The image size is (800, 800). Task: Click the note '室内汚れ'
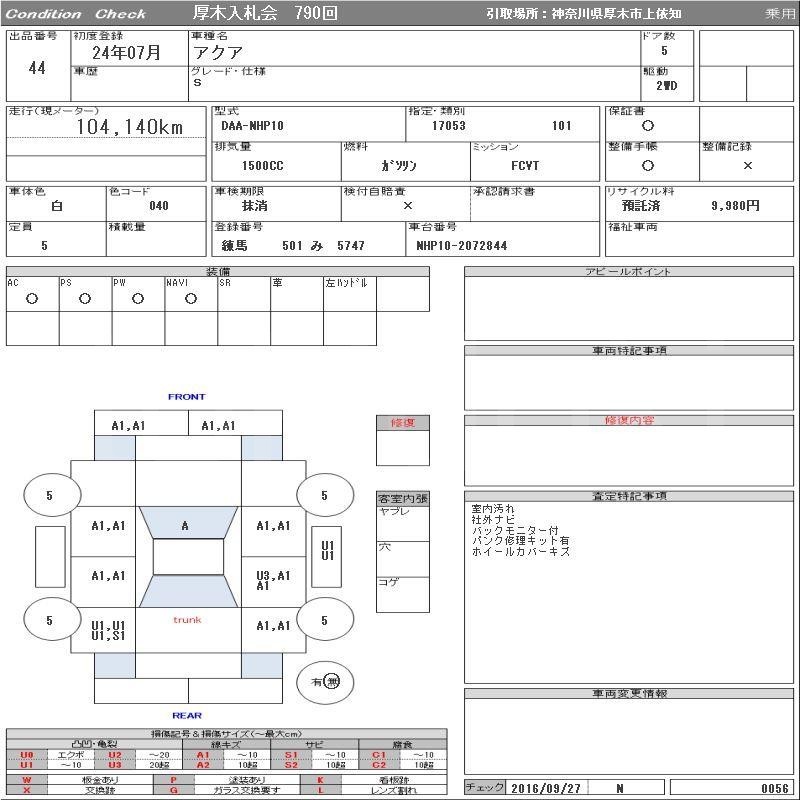click(493, 509)
